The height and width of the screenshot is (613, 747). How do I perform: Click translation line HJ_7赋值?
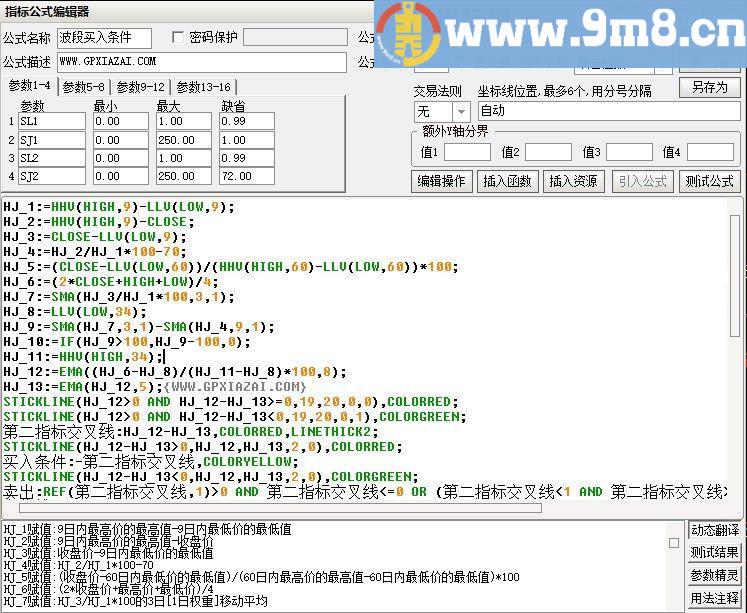click(136, 601)
